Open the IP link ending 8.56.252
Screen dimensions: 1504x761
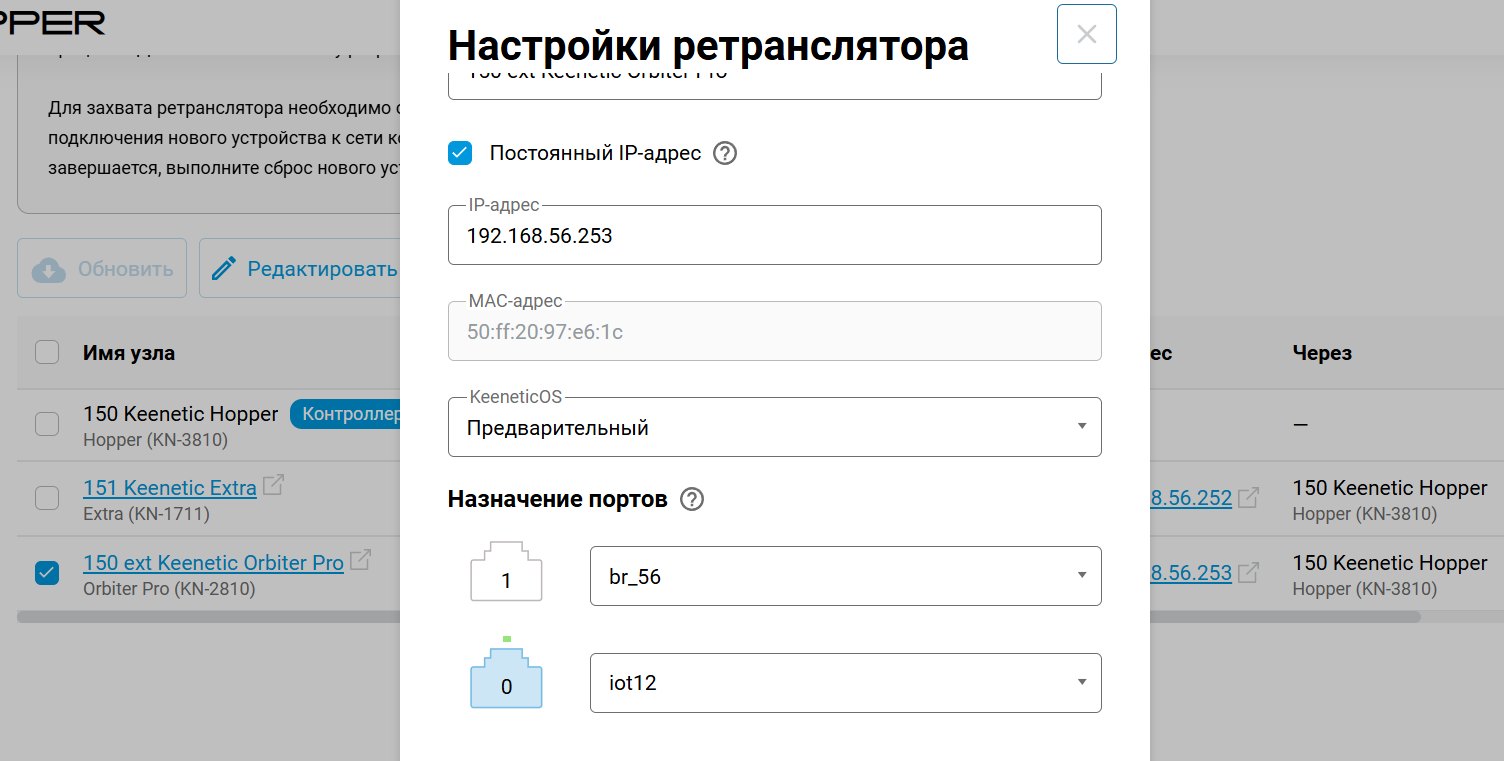click(1190, 498)
